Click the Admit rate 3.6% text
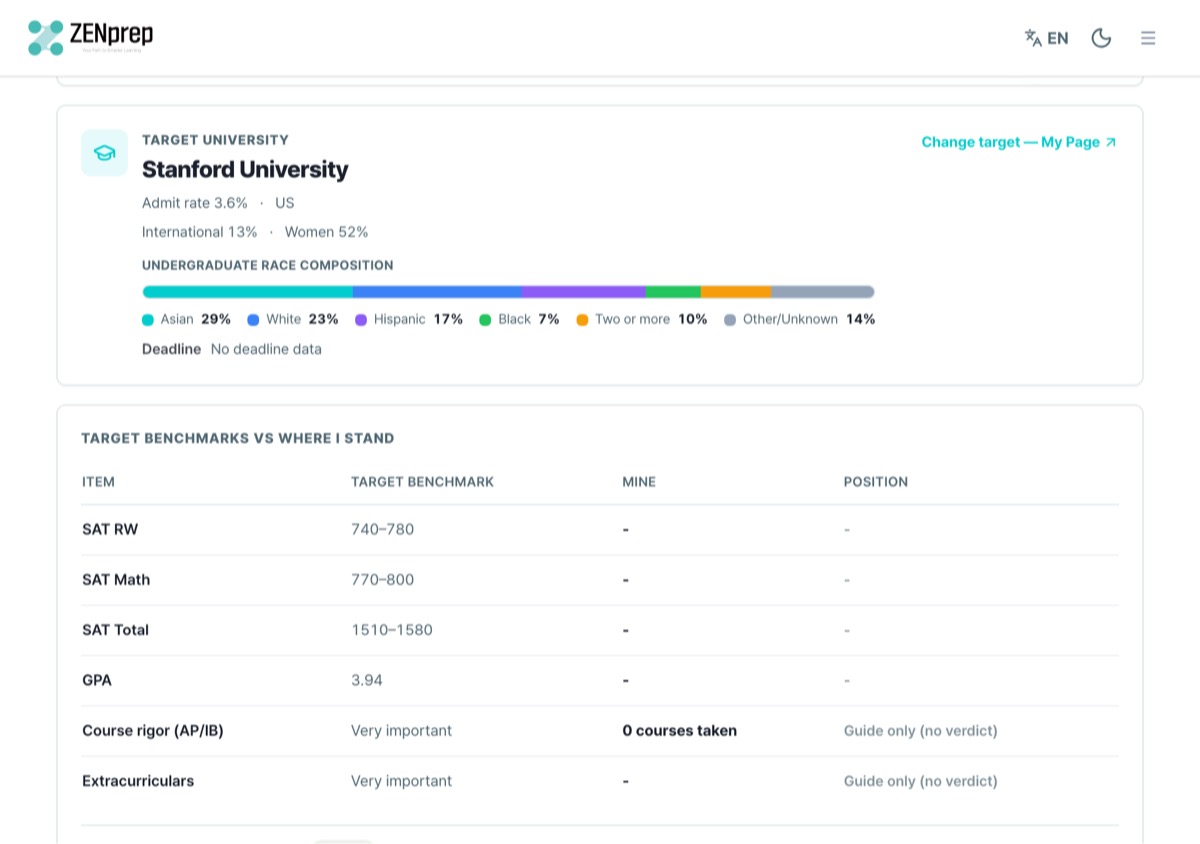Image resolution: width=1200 pixels, height=844 pixels. (195, 203)
